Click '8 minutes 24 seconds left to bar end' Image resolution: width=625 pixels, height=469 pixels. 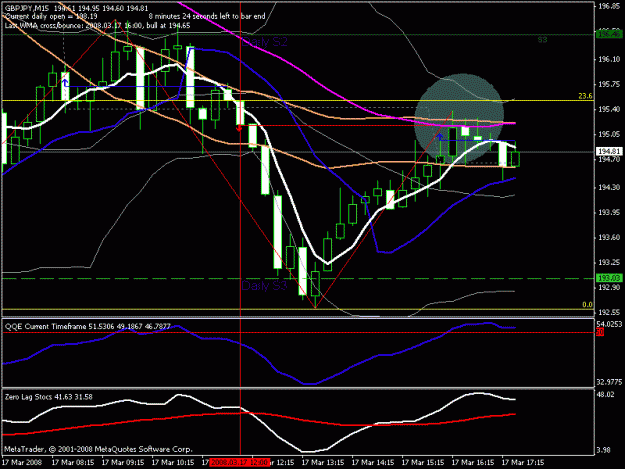click(x=207, y=17)
